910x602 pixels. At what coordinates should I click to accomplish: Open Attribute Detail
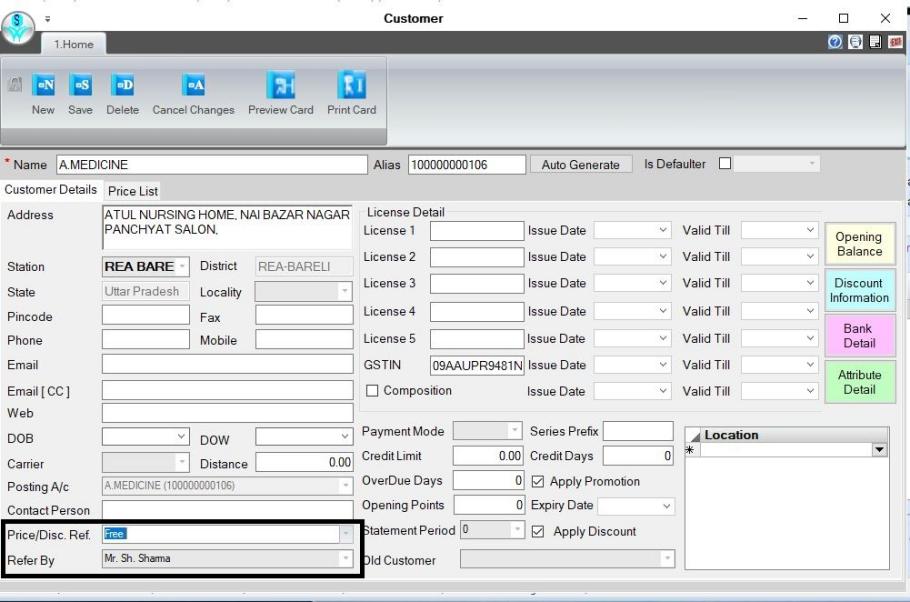(859, 382)
